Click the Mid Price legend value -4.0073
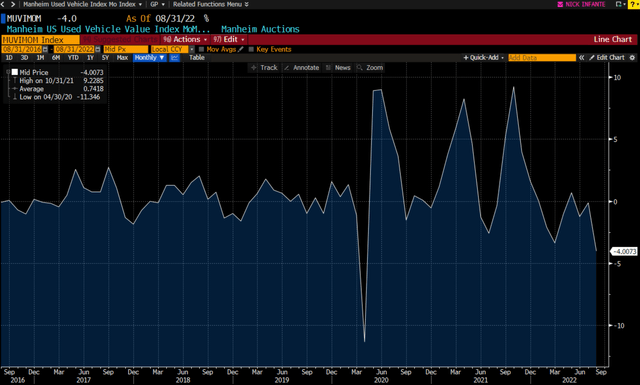The width and height of the screenshot is (640, 385). tap(92, 73)
